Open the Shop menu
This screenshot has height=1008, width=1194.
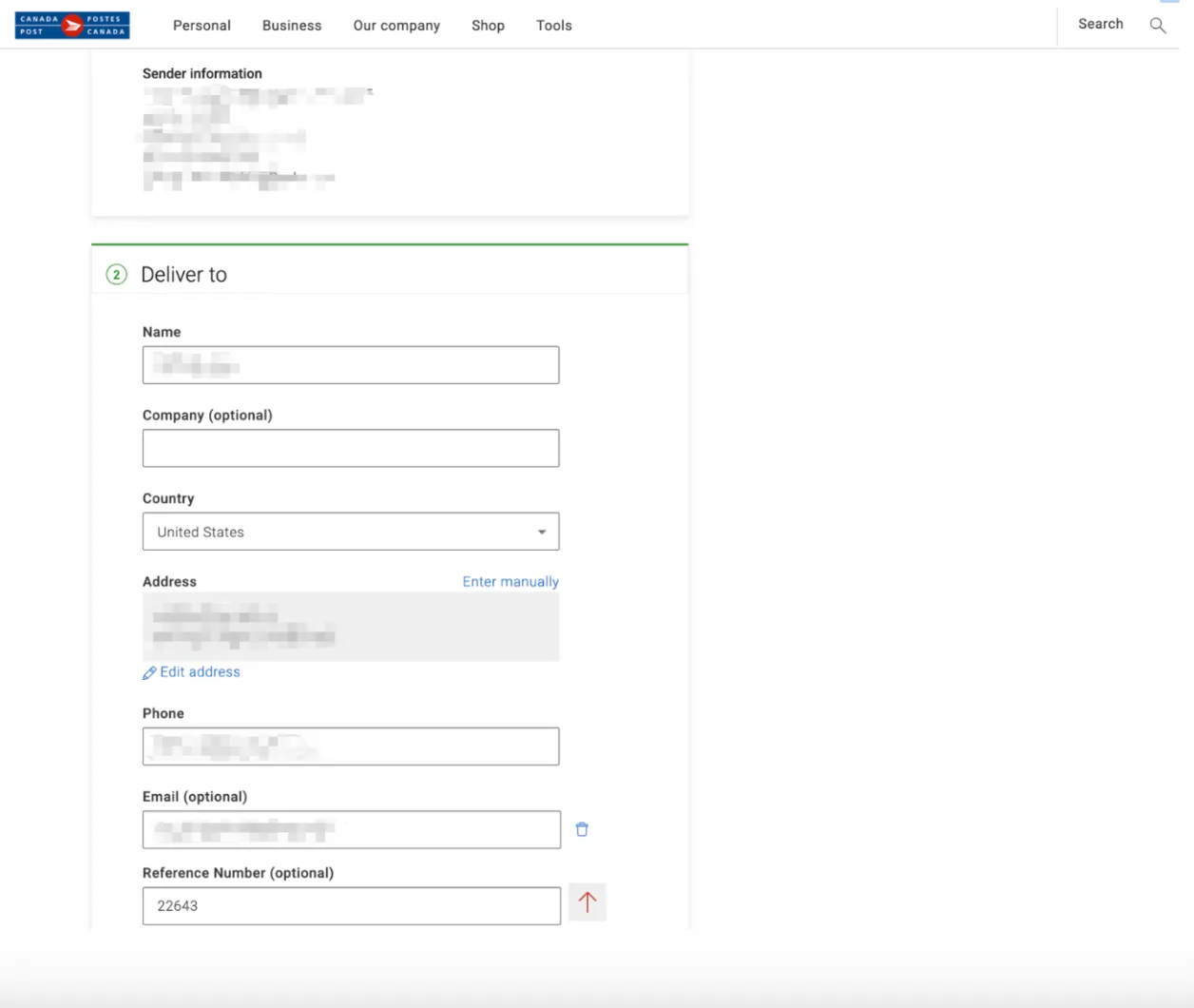(x=488, y=26)
